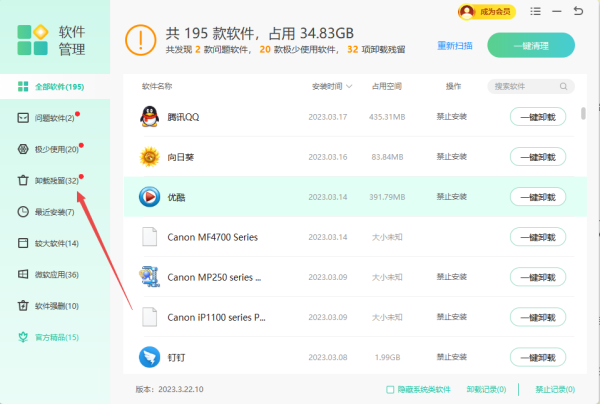Click the 腾讯QQ penguin icon
The width and height of the screenshot is (600, 404).
149,116
